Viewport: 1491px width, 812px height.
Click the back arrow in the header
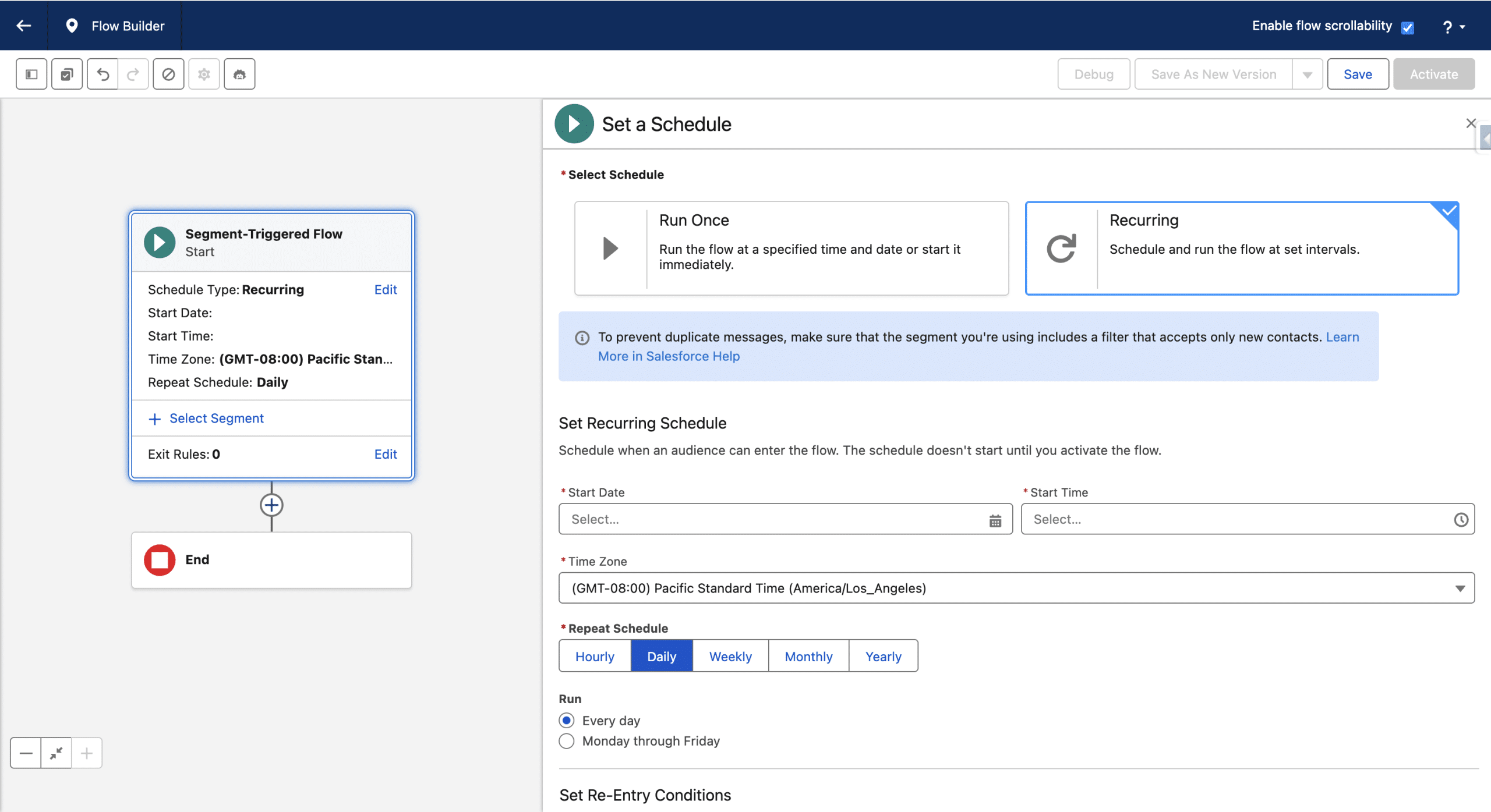pos(24,26)
